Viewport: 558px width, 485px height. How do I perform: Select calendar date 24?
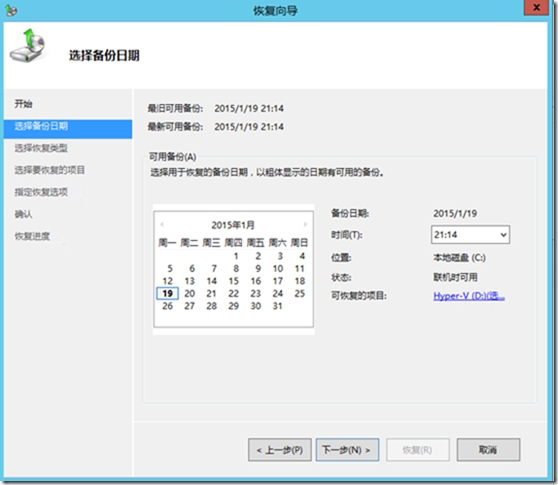(278, 294)
